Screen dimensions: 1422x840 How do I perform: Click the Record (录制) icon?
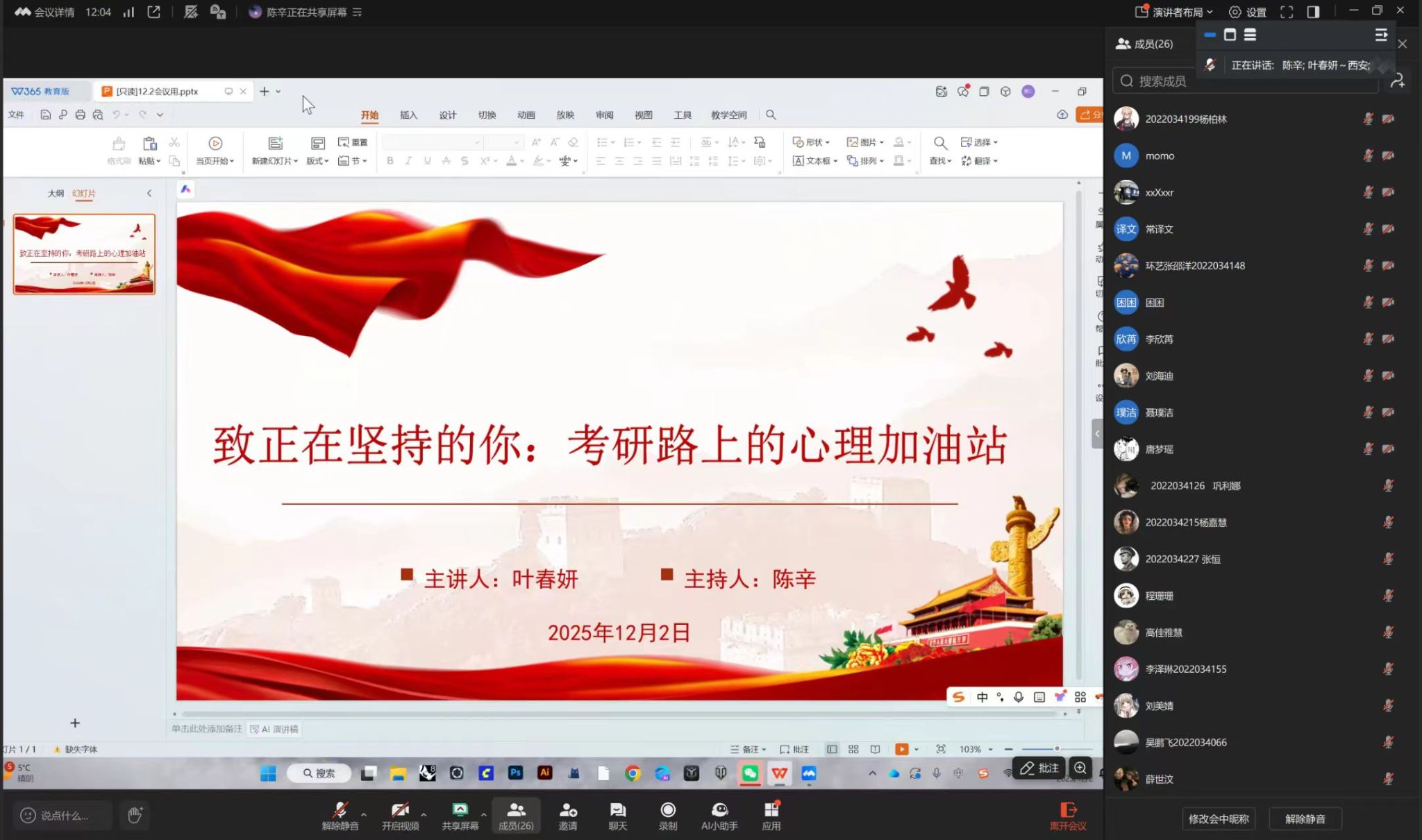click(x=667, y=811)
